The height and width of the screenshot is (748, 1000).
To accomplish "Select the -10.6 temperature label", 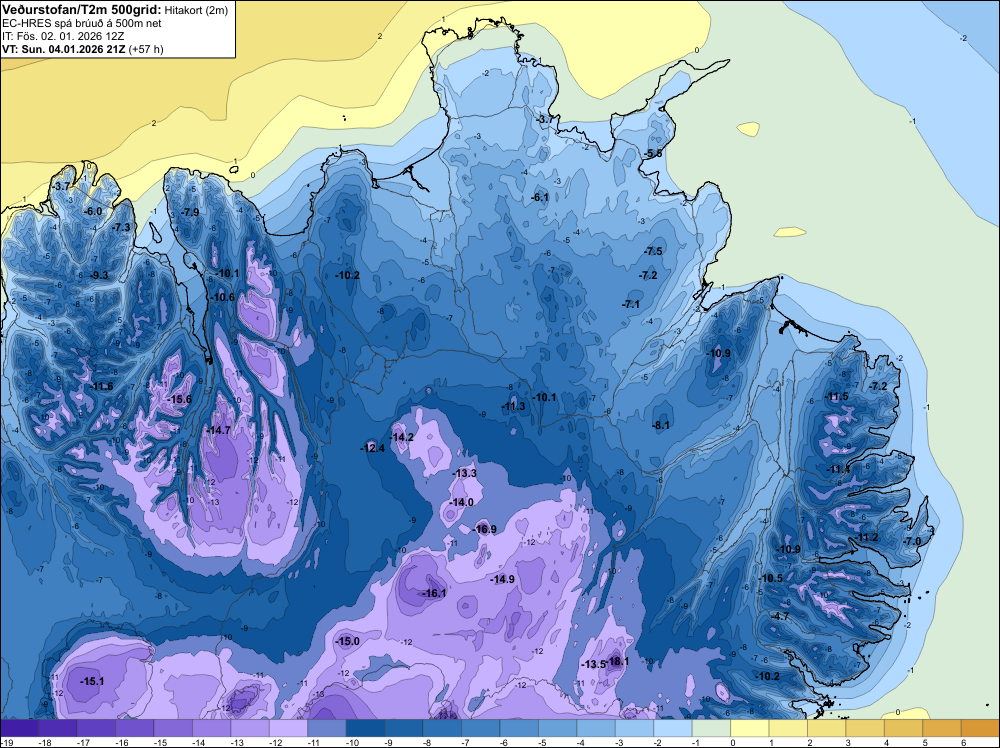I will coord(223,297).
